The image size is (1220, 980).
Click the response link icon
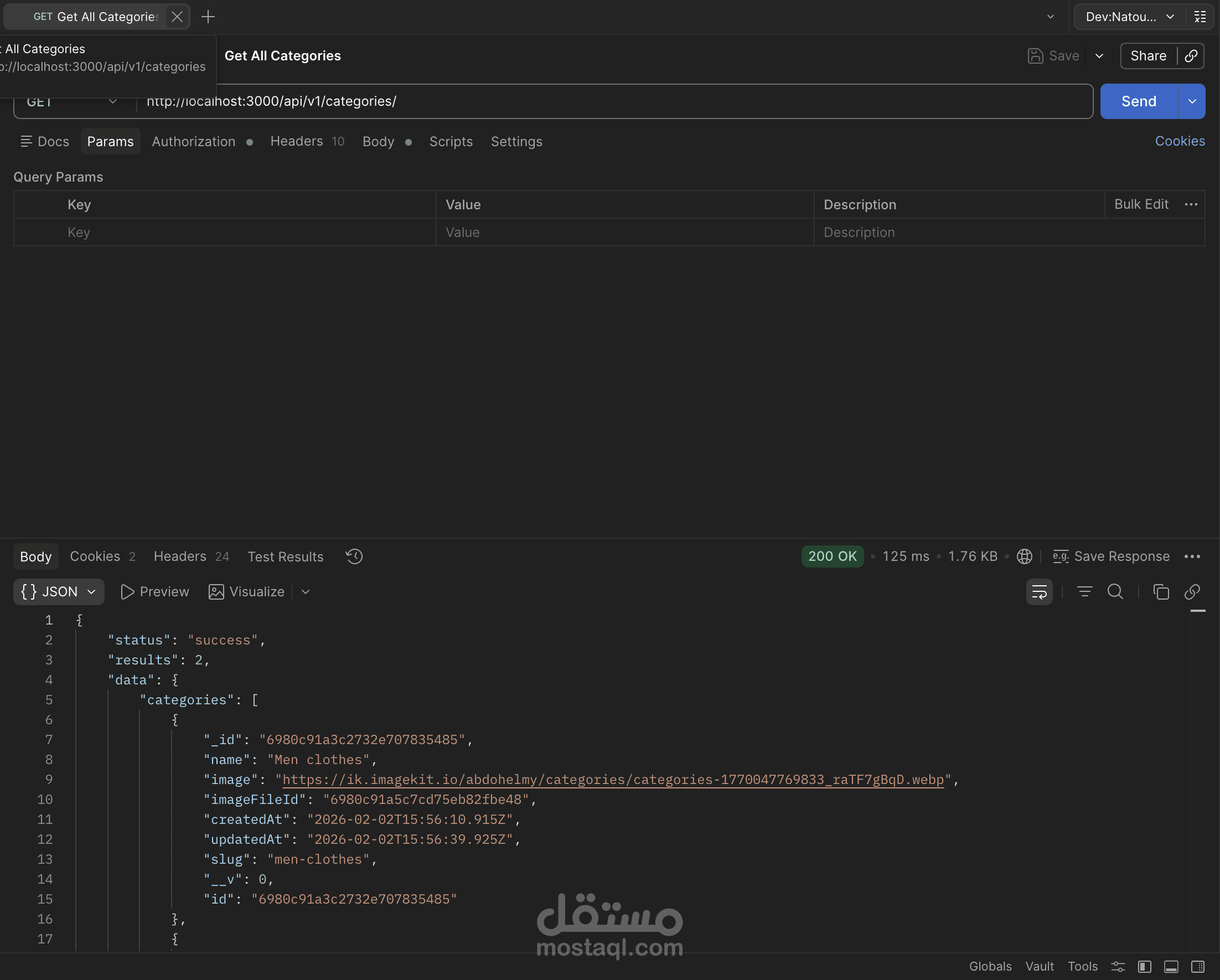[1192, 592]
